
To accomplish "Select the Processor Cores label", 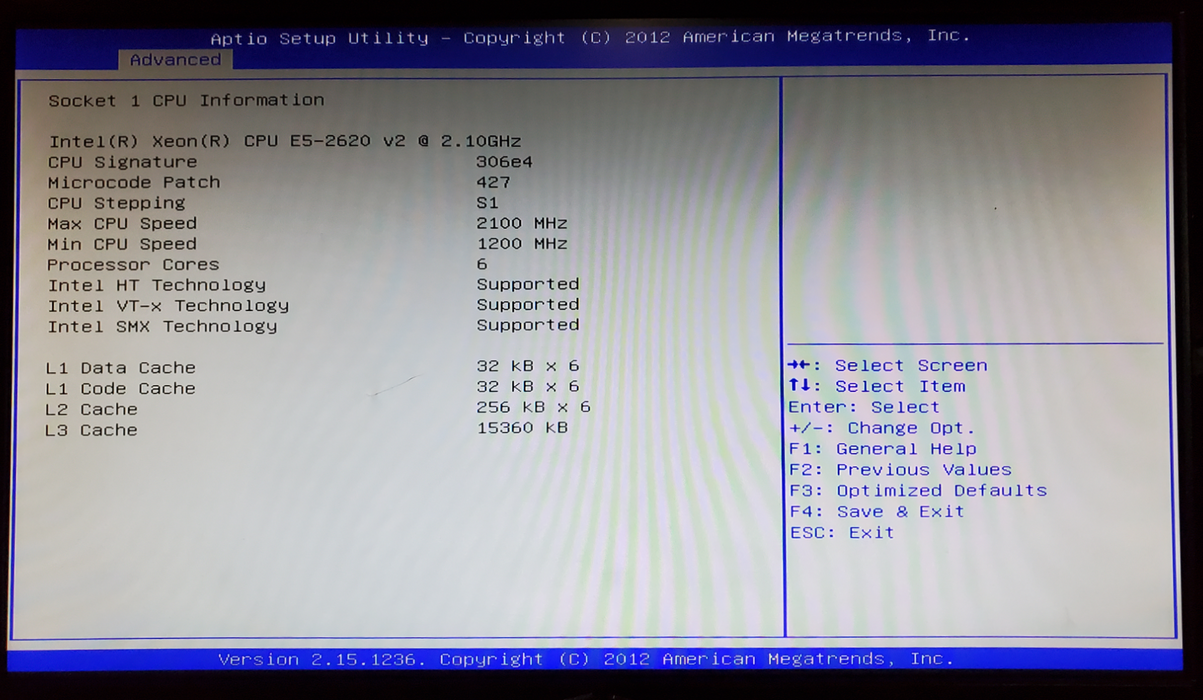I will coord(133,265).
